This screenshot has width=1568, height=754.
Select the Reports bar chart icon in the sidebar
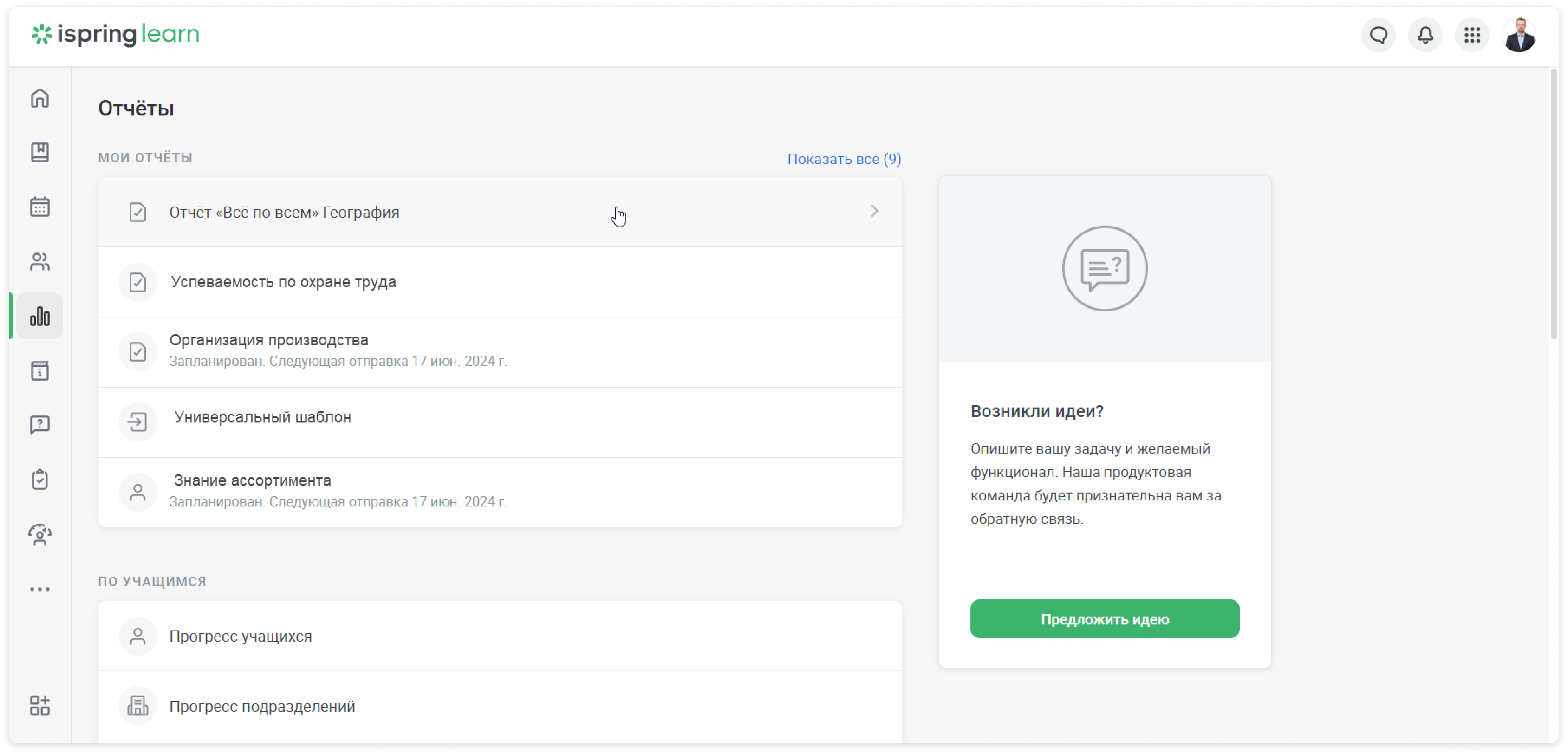click(x=40, y=316)
